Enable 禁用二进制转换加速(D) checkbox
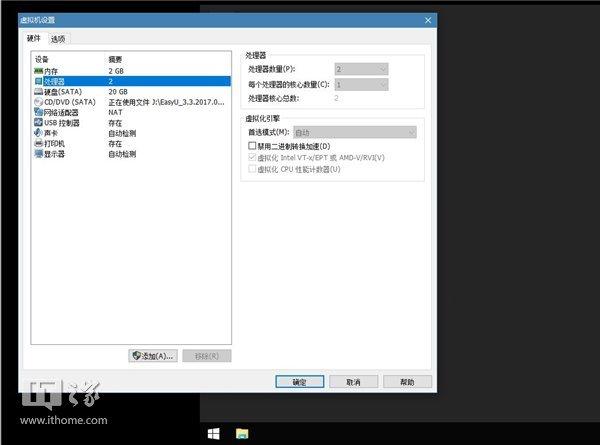Image resolution: width=600 pixels, height=445 pixels. click(x=252, y=146)
